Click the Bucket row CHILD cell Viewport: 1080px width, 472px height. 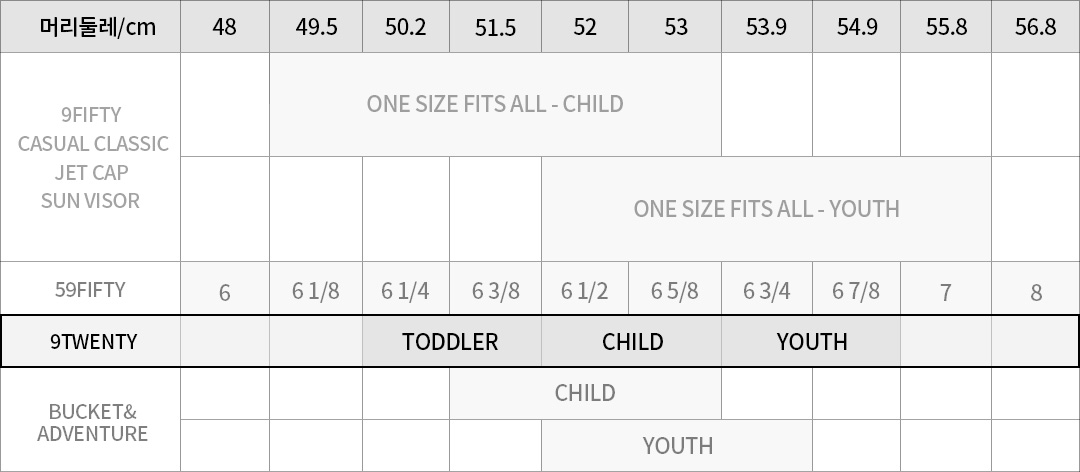pyautogui.click(x=585, y=393)
